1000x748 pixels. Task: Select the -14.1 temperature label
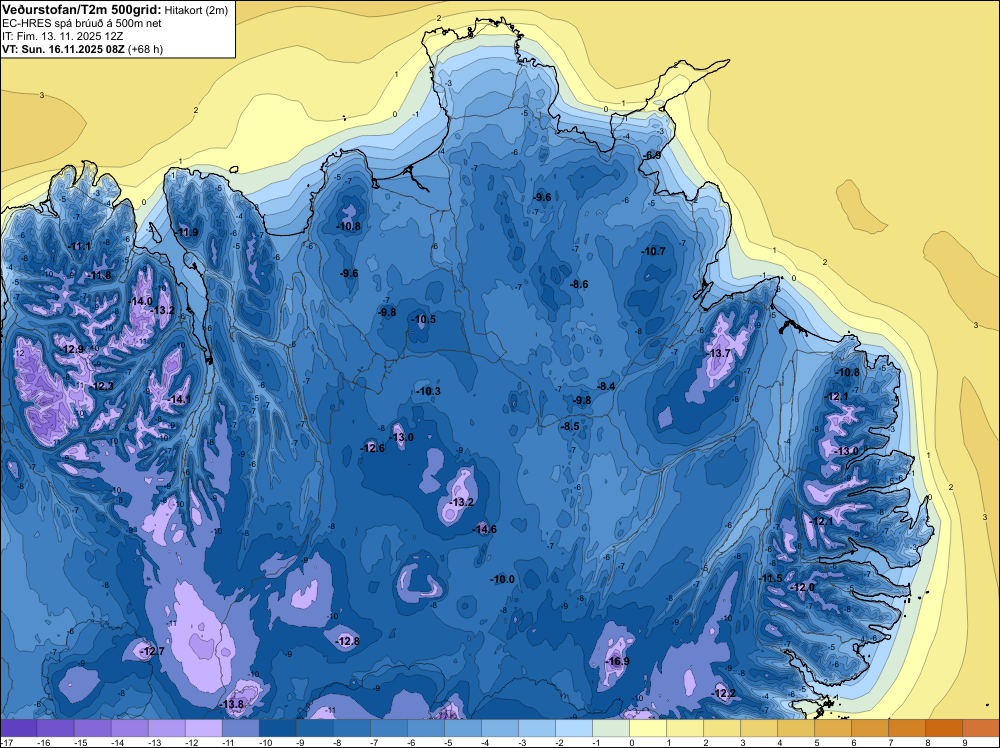pyautogui.click(x=179, y=399)
